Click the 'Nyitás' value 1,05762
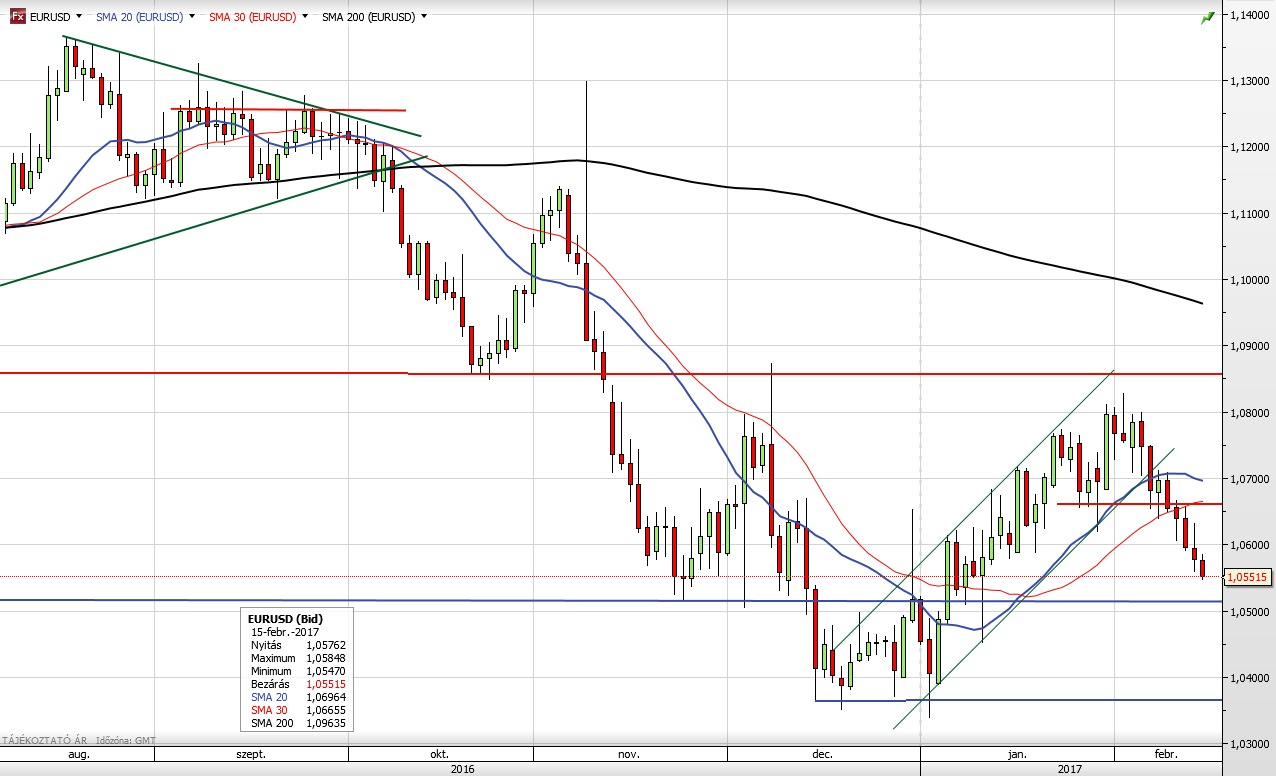The width and height of the screenshot is (1276, 776). tap(325, 646)
